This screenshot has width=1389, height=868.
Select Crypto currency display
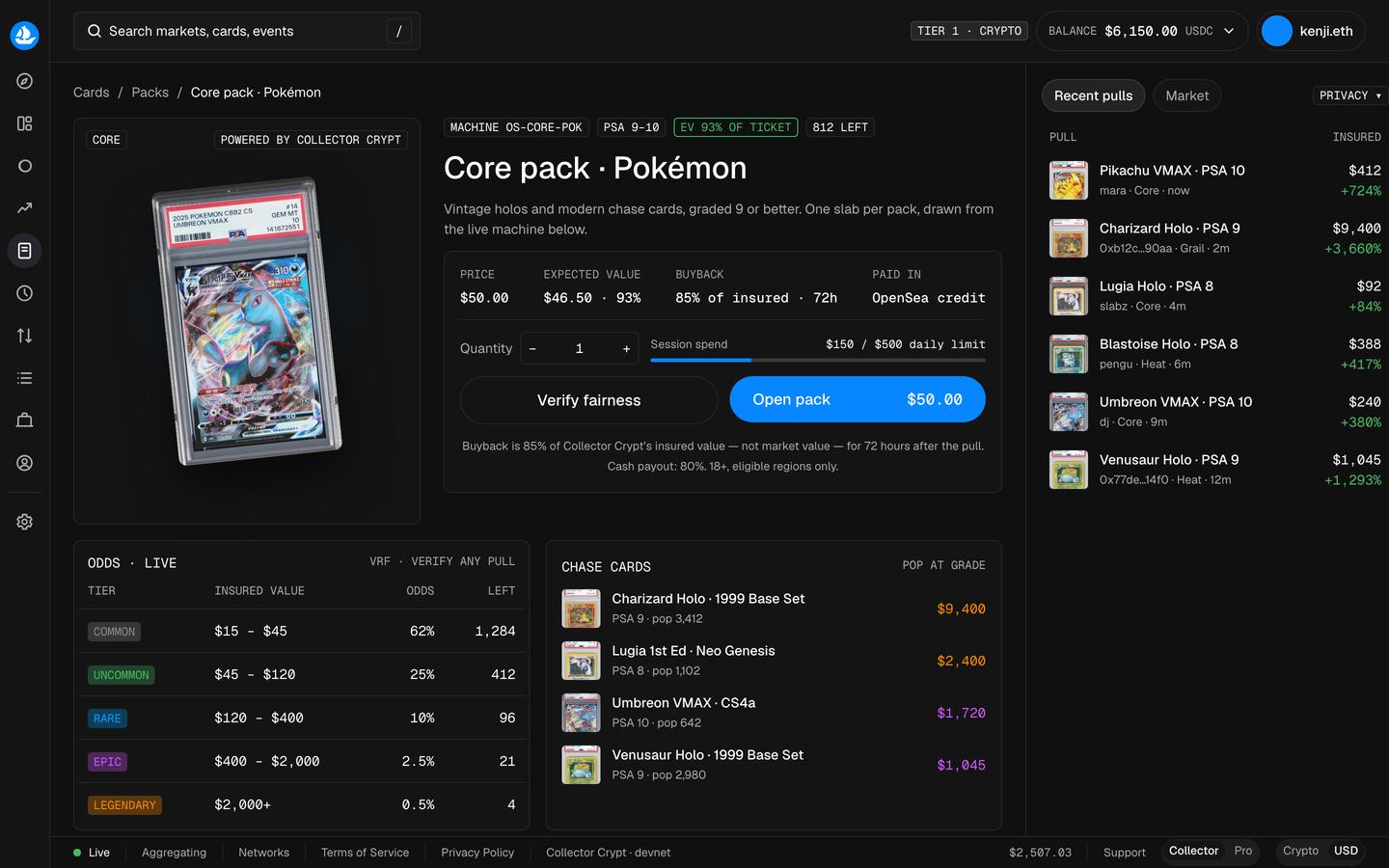tap(1300, 851)
